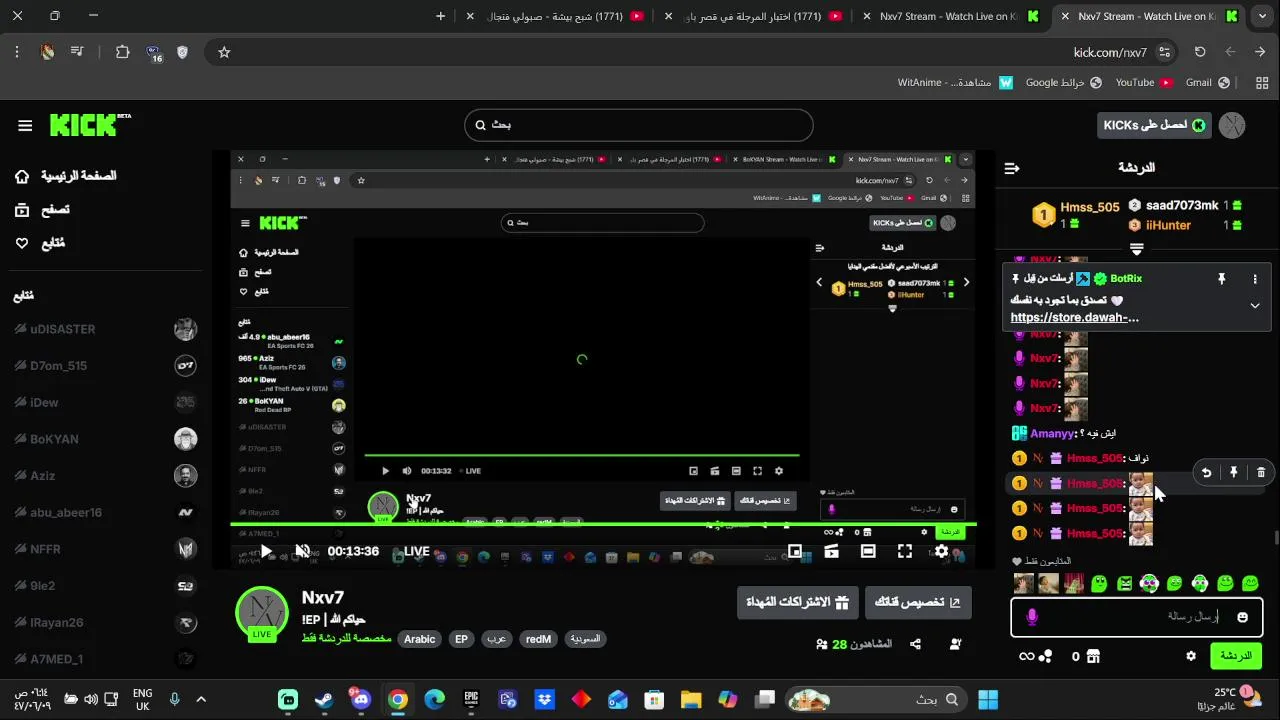This screenshot has height=720, width=1280.
Task: Show hidden system tray icons
Action: 201,699
